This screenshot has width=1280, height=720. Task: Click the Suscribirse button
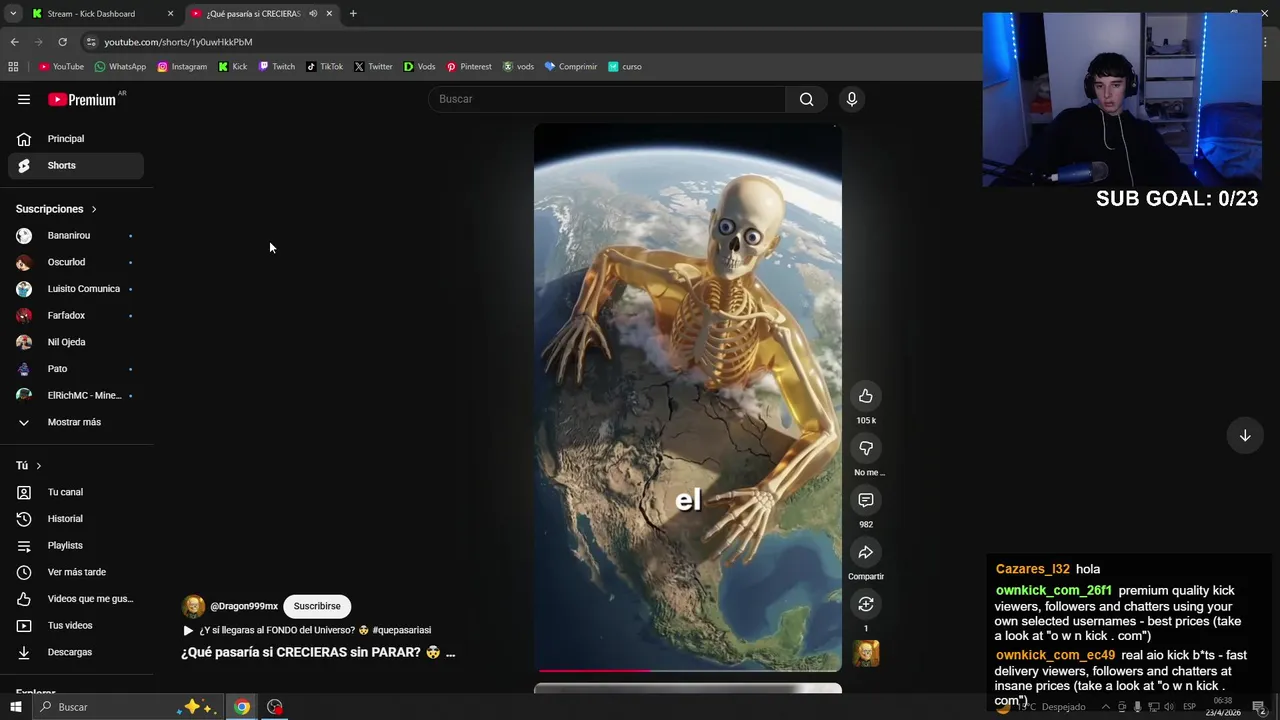[317, 606]
